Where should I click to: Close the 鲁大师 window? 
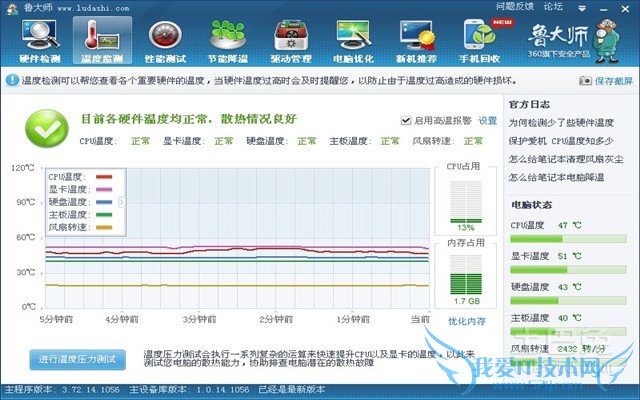(625, 9)
